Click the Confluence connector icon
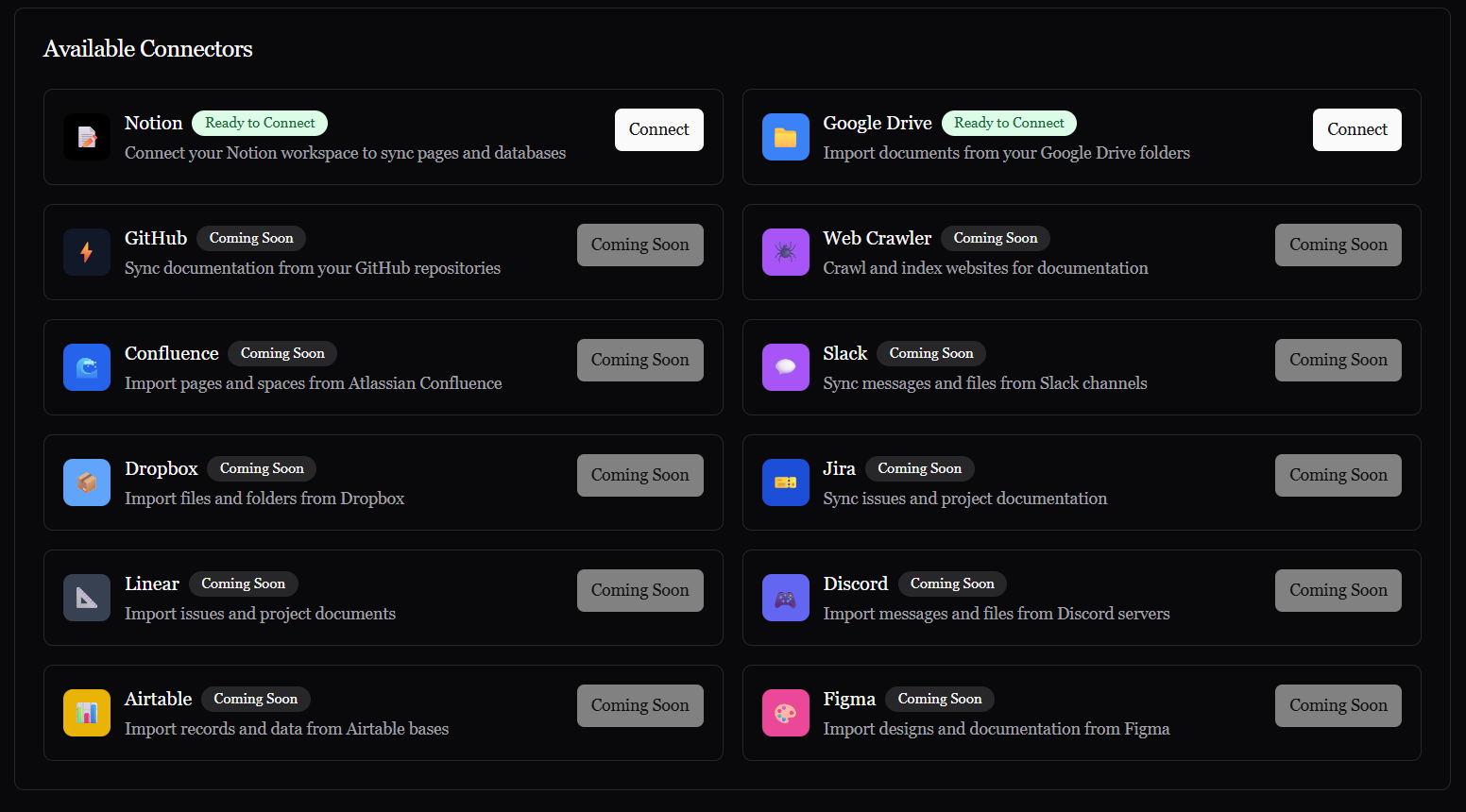This screenshot has height=812, width=1466. coord(87,367)
